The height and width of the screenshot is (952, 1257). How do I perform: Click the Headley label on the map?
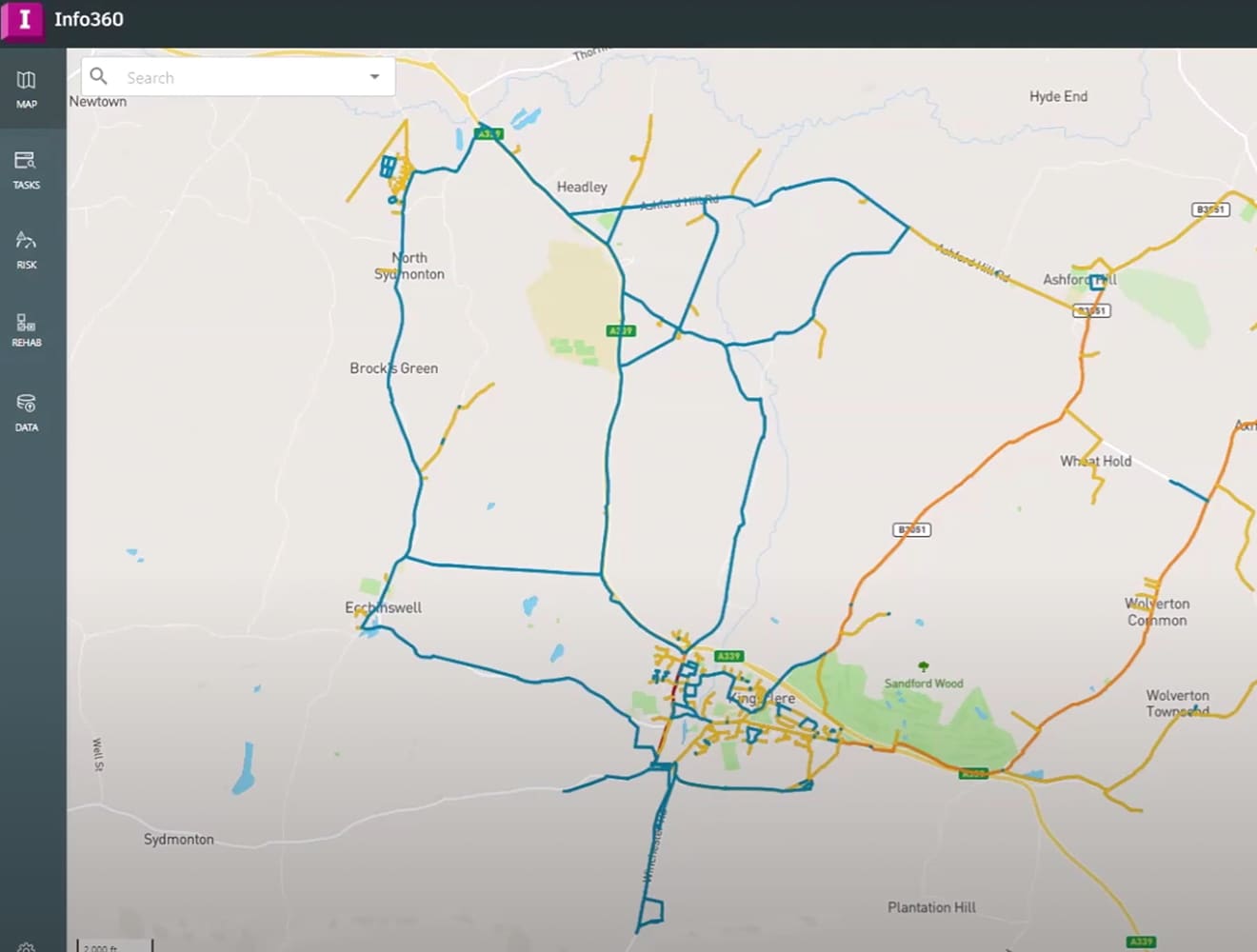(x=582, y=187)
